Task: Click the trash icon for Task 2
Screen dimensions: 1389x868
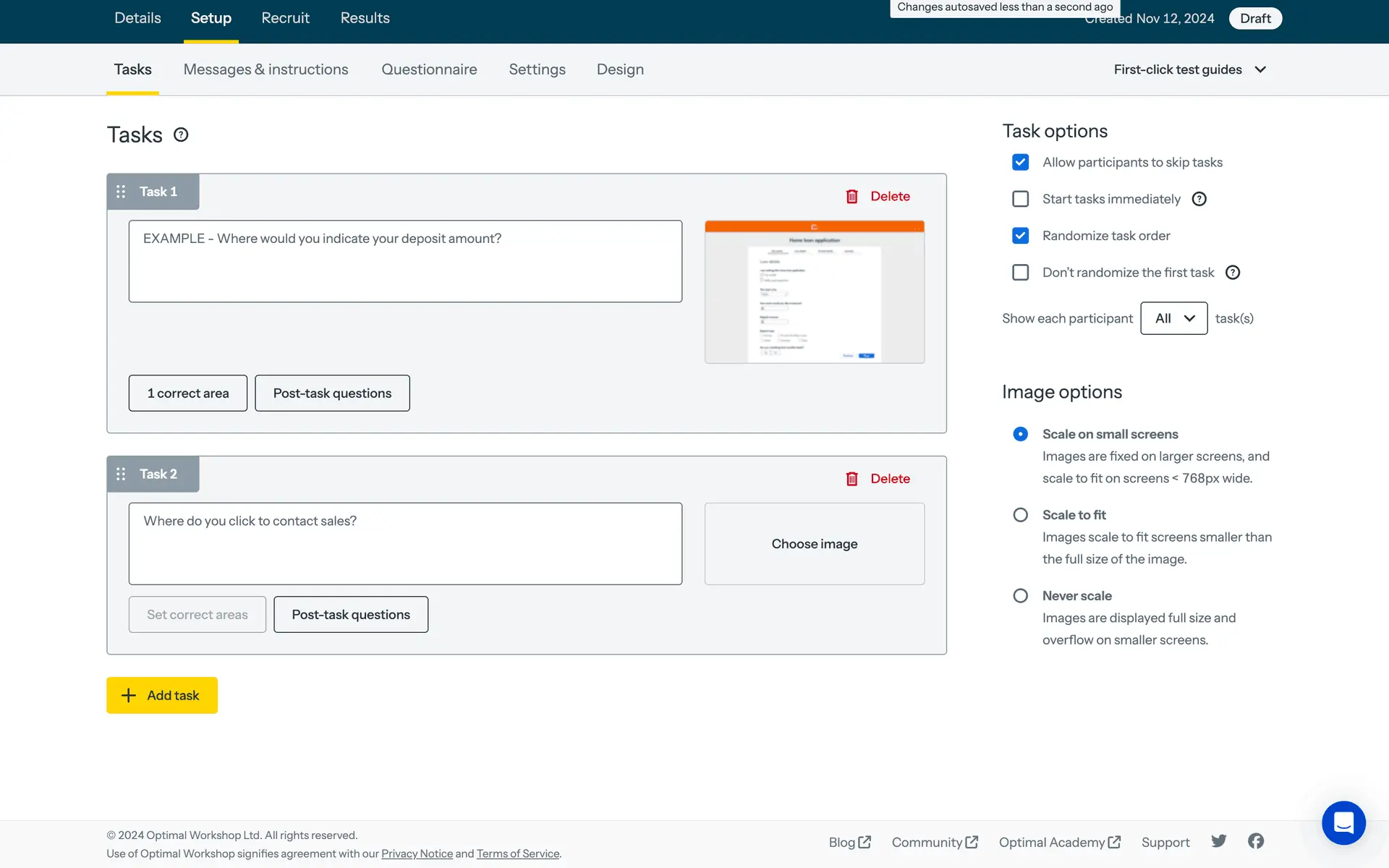Action: [852, 479]
